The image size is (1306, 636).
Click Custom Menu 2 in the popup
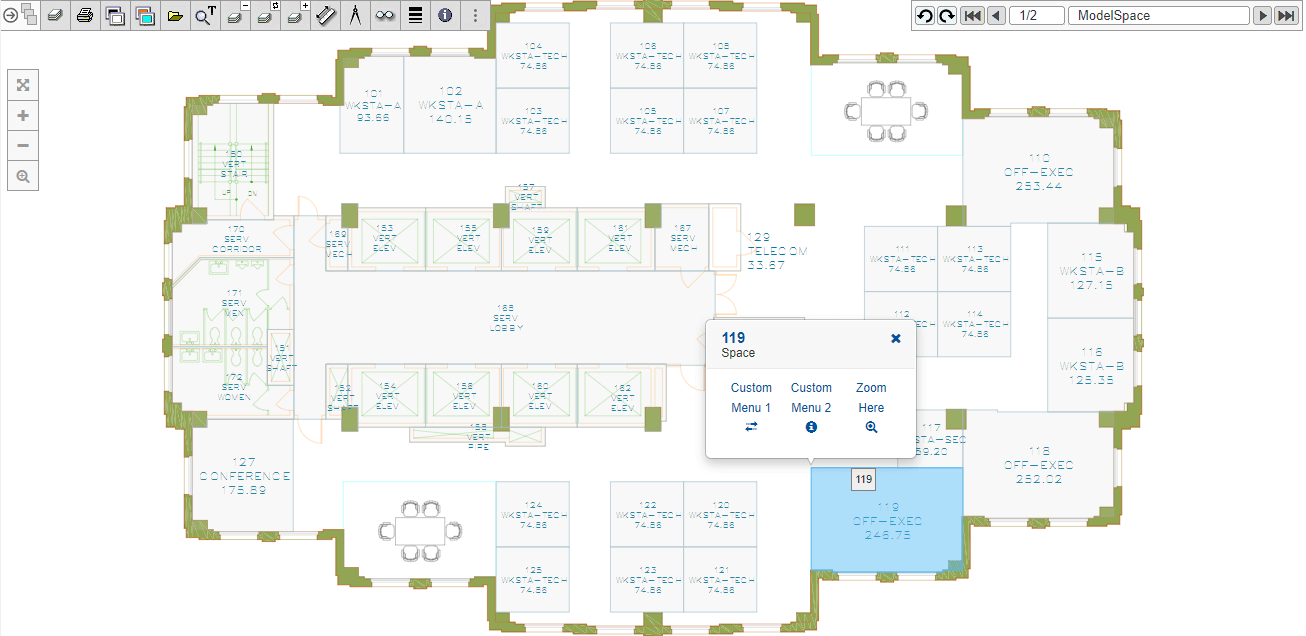(811, 407)
